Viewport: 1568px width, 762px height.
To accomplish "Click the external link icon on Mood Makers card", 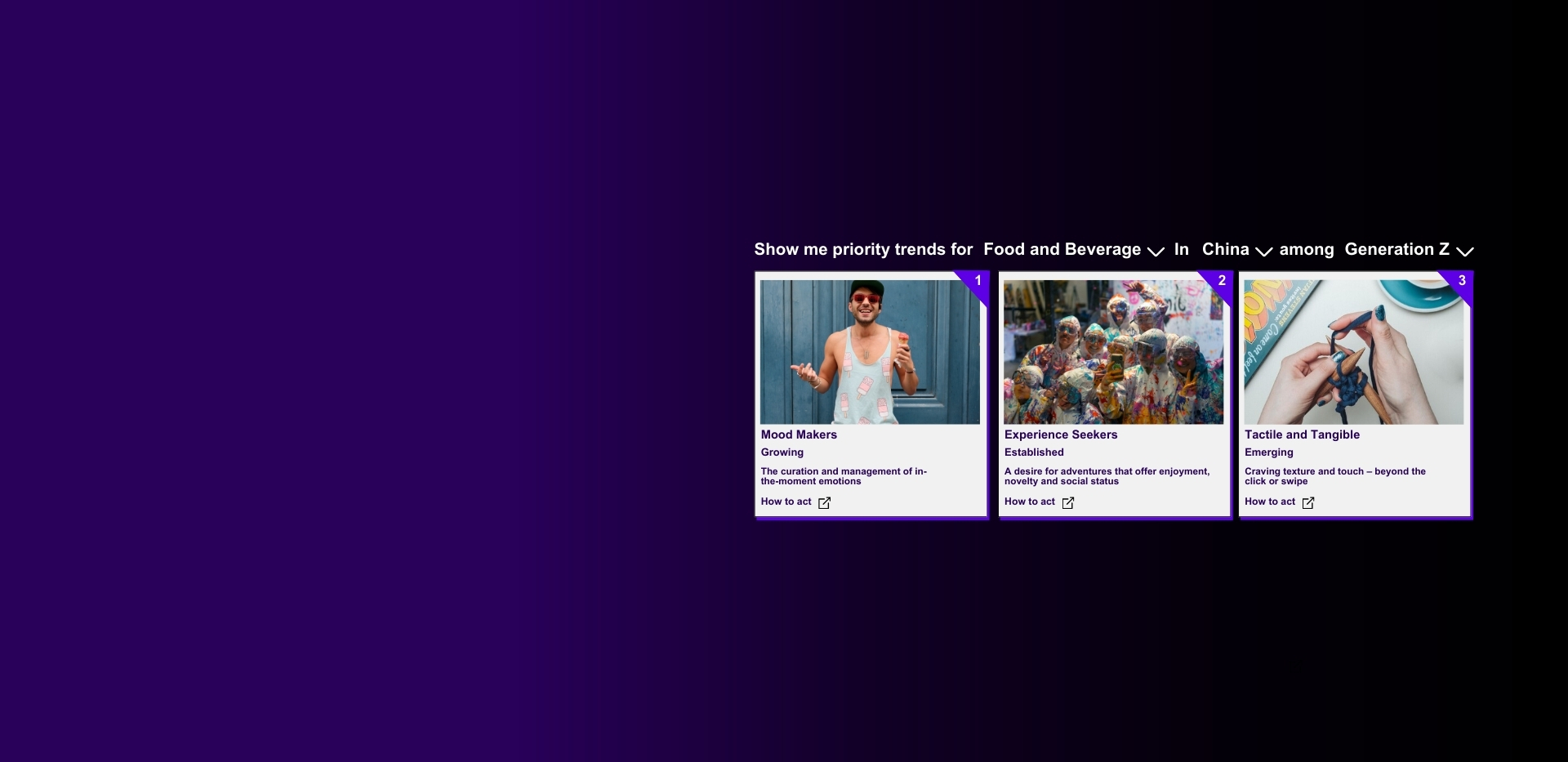I will [824, 503].
